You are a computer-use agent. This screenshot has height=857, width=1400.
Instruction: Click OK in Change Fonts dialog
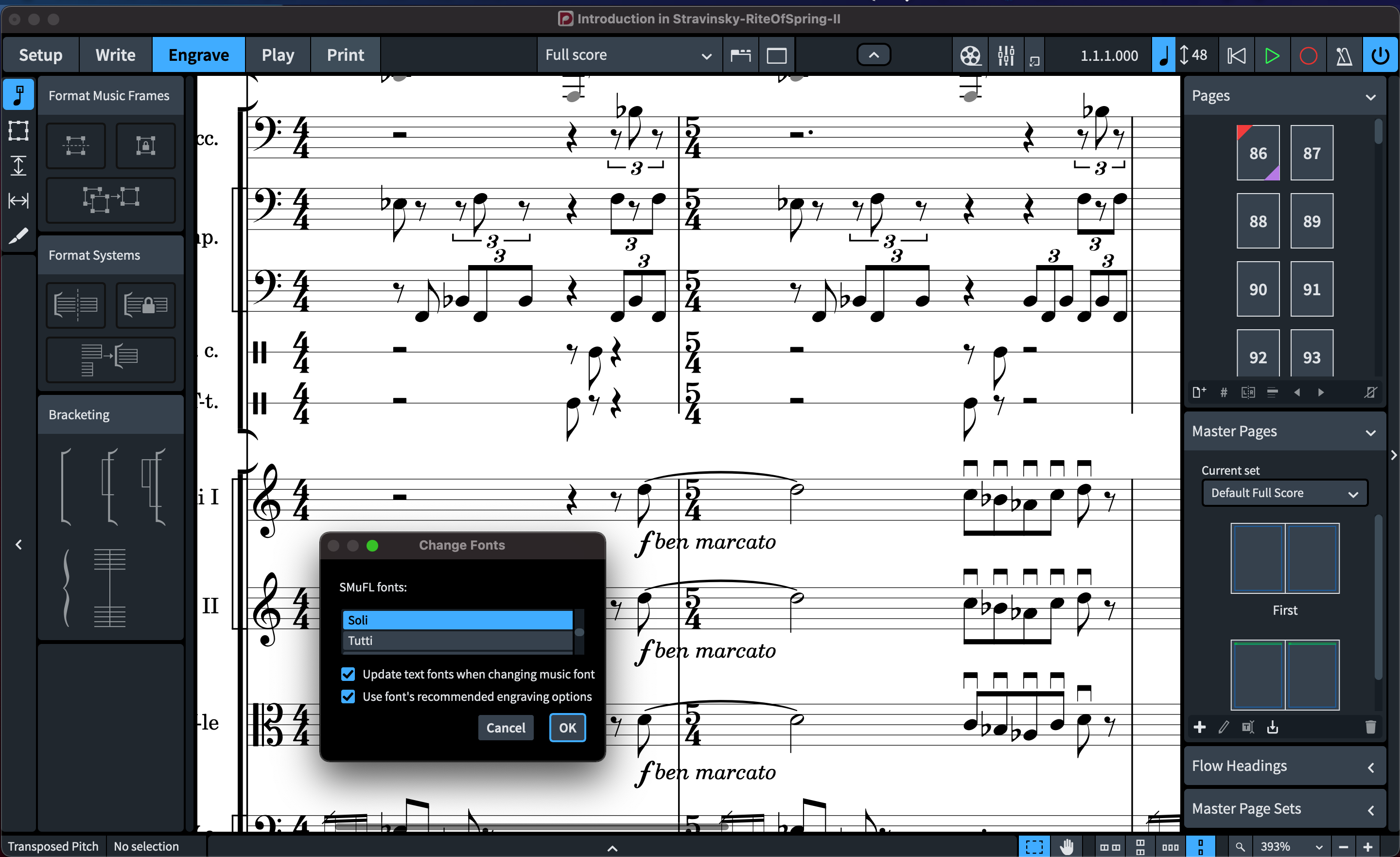pos(567,728)
